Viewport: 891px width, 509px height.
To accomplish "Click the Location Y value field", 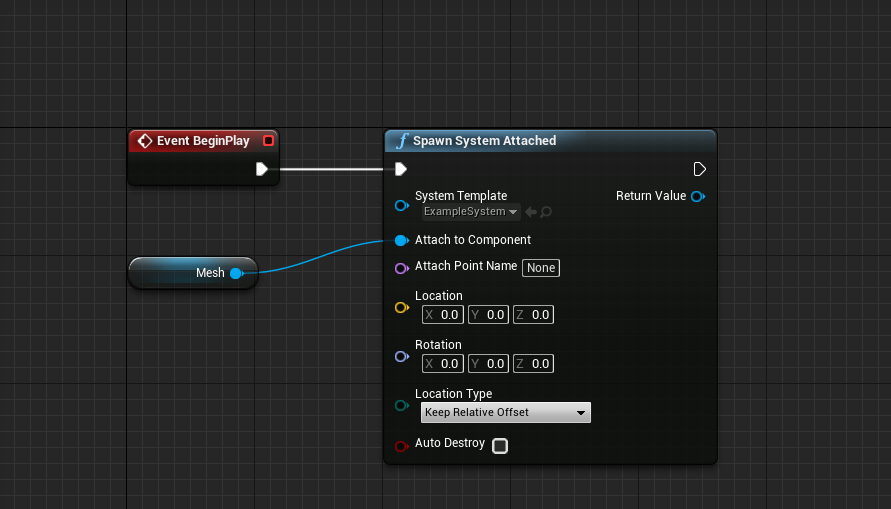I will [x=489, y=315].
